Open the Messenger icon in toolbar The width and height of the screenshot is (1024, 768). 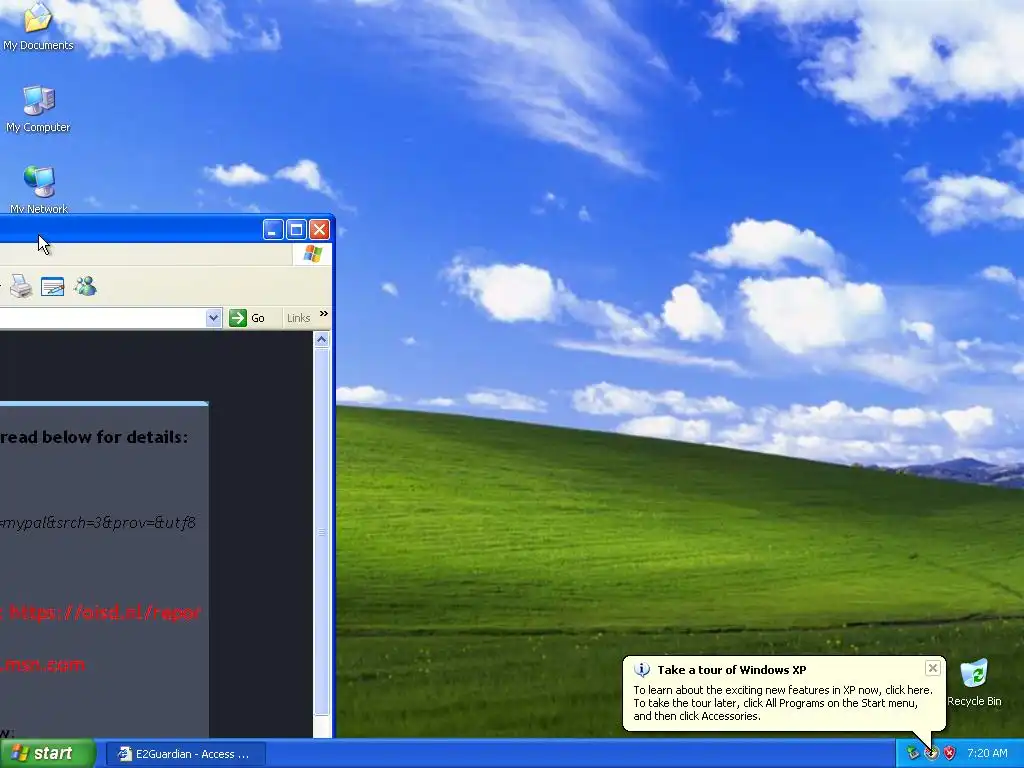click(85, 286)
